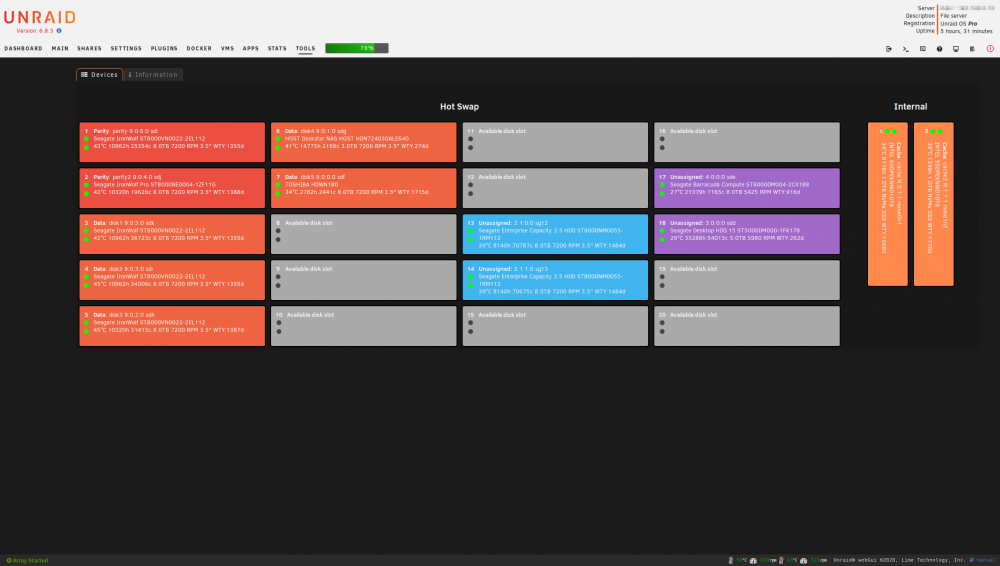Open the log viewer icon in header
This screenshot has height=566, width=1000.
pos(973,48)
